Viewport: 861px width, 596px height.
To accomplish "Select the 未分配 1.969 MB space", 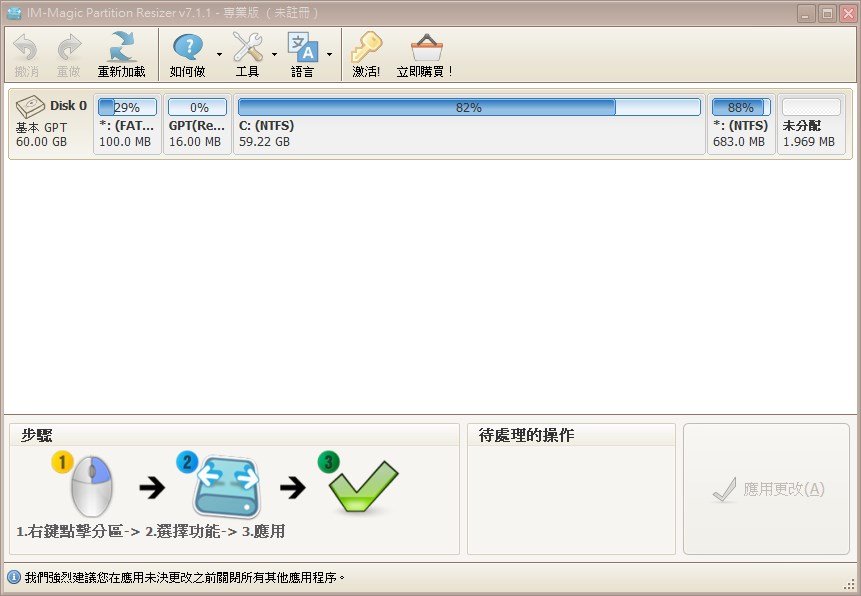I will point(811,124).
